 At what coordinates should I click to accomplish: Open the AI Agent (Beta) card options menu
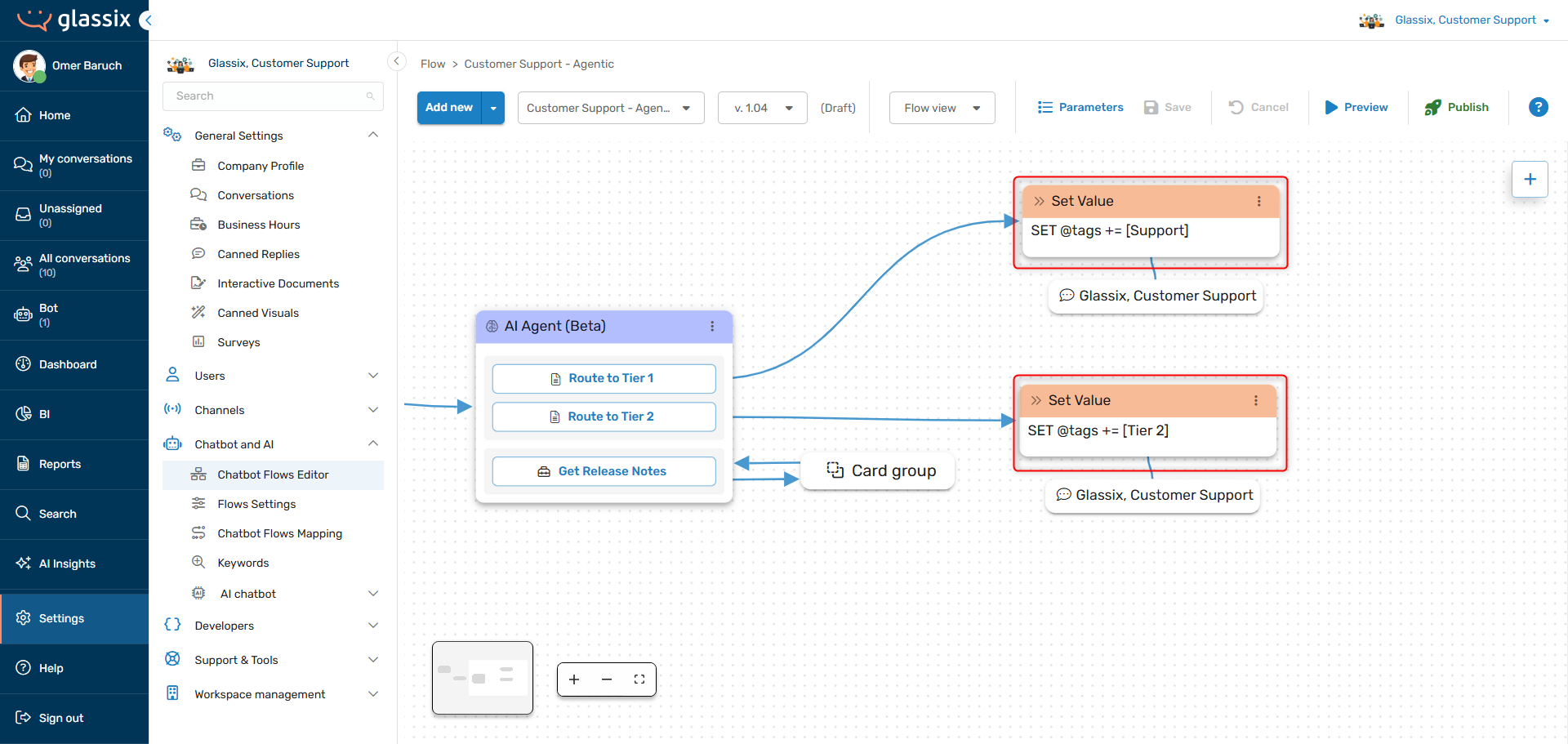712,326
